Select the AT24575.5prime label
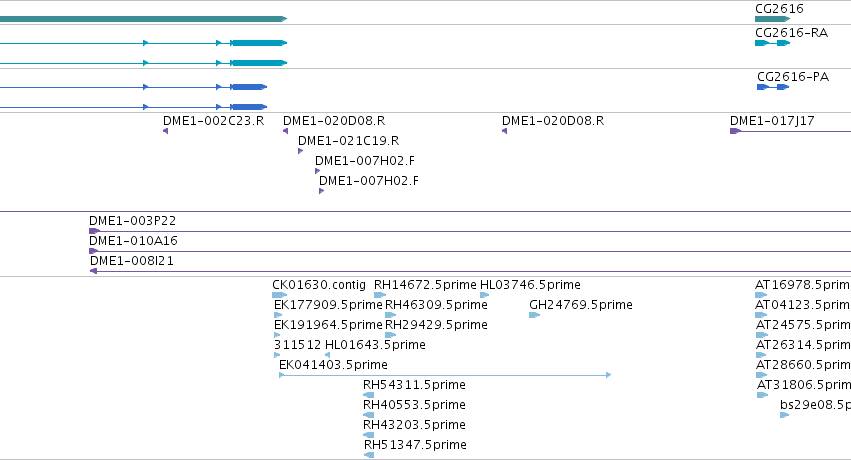The height and width of the screenshot is (460, 851). pos(803,325)
